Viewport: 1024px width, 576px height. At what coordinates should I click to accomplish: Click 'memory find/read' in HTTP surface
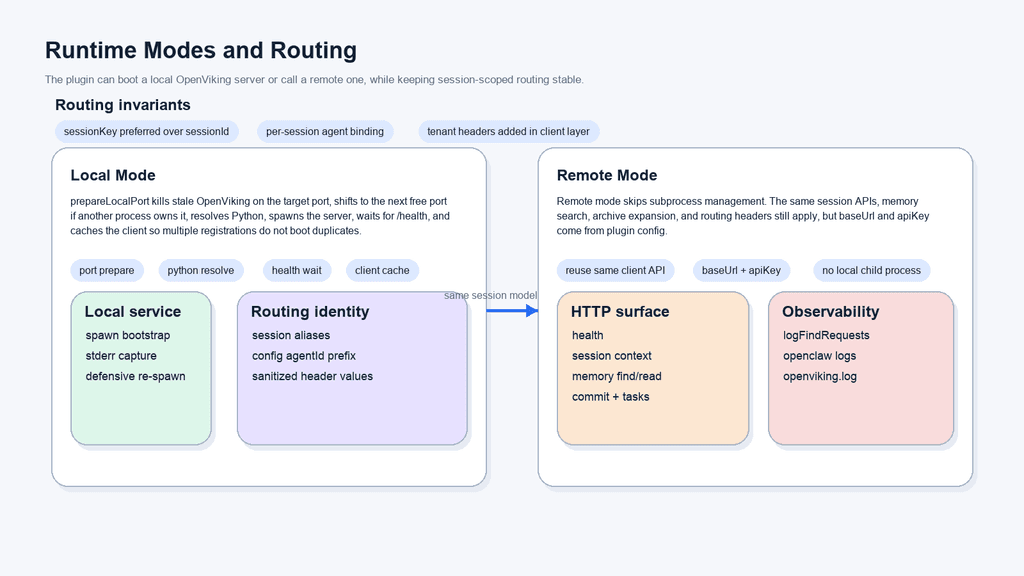(x=616, y=376)
